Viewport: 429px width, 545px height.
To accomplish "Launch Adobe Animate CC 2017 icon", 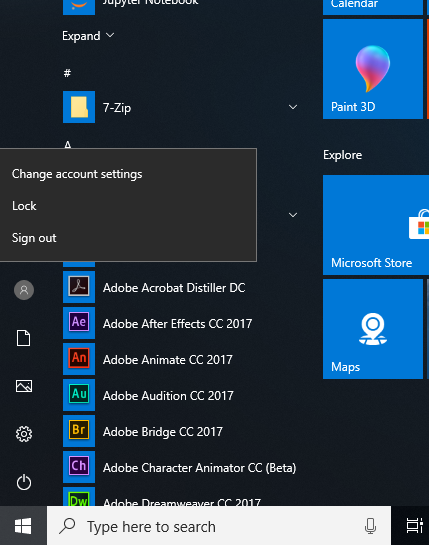I will click(79, 359).
